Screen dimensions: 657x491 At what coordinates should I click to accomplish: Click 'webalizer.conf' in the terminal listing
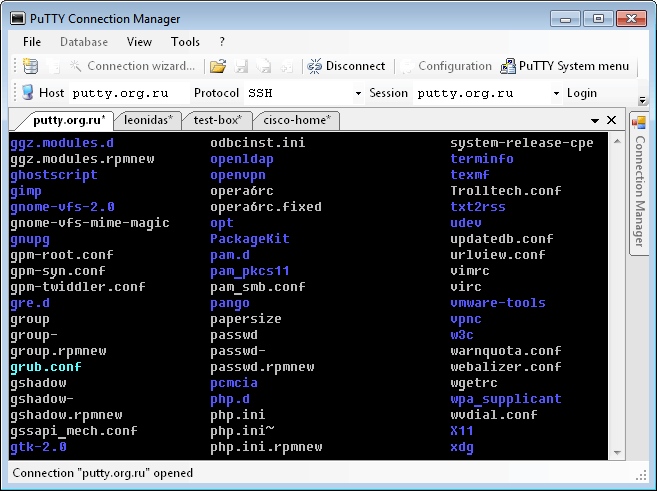click(x=506, y=367)
